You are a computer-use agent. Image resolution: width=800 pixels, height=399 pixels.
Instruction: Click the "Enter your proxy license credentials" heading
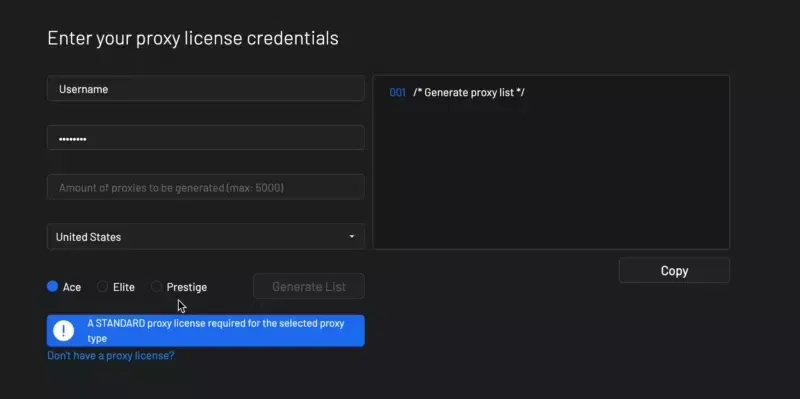[x=193, y=38]
